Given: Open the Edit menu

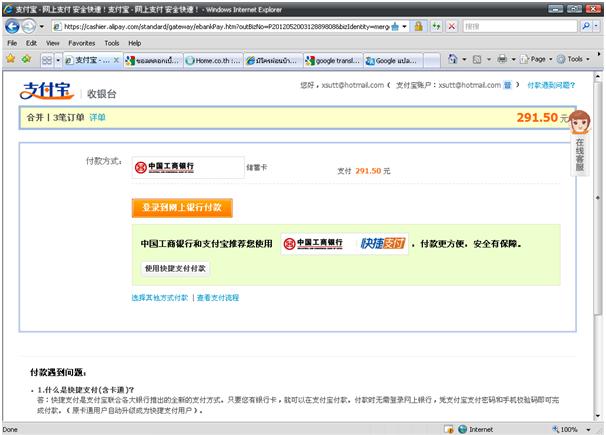Looking at the screenshot, I should point(31,43).
